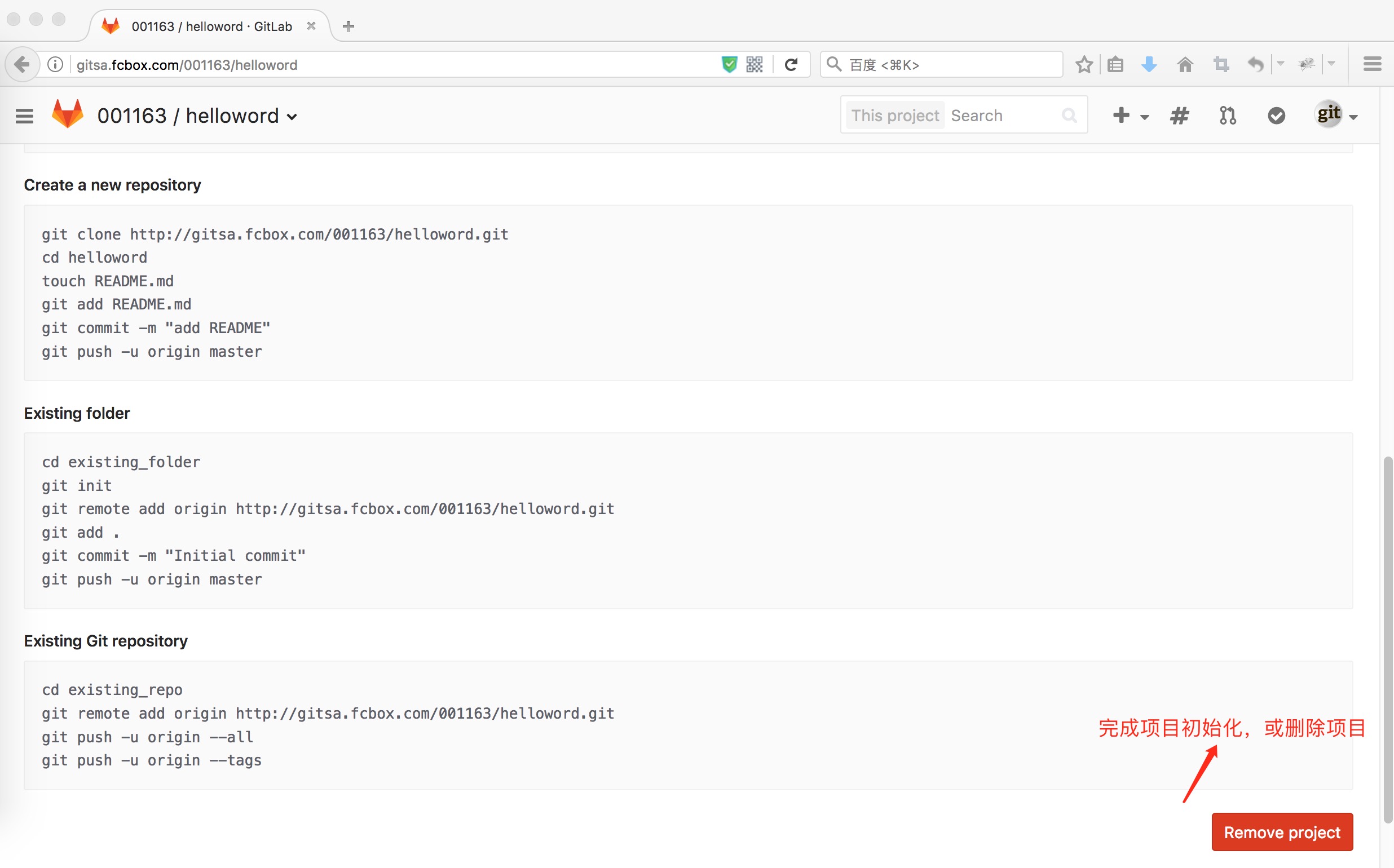Expand the dropdown arrow after the undo icon
This screenshot has width=1394, height=868.
[x=1280, y=63]
